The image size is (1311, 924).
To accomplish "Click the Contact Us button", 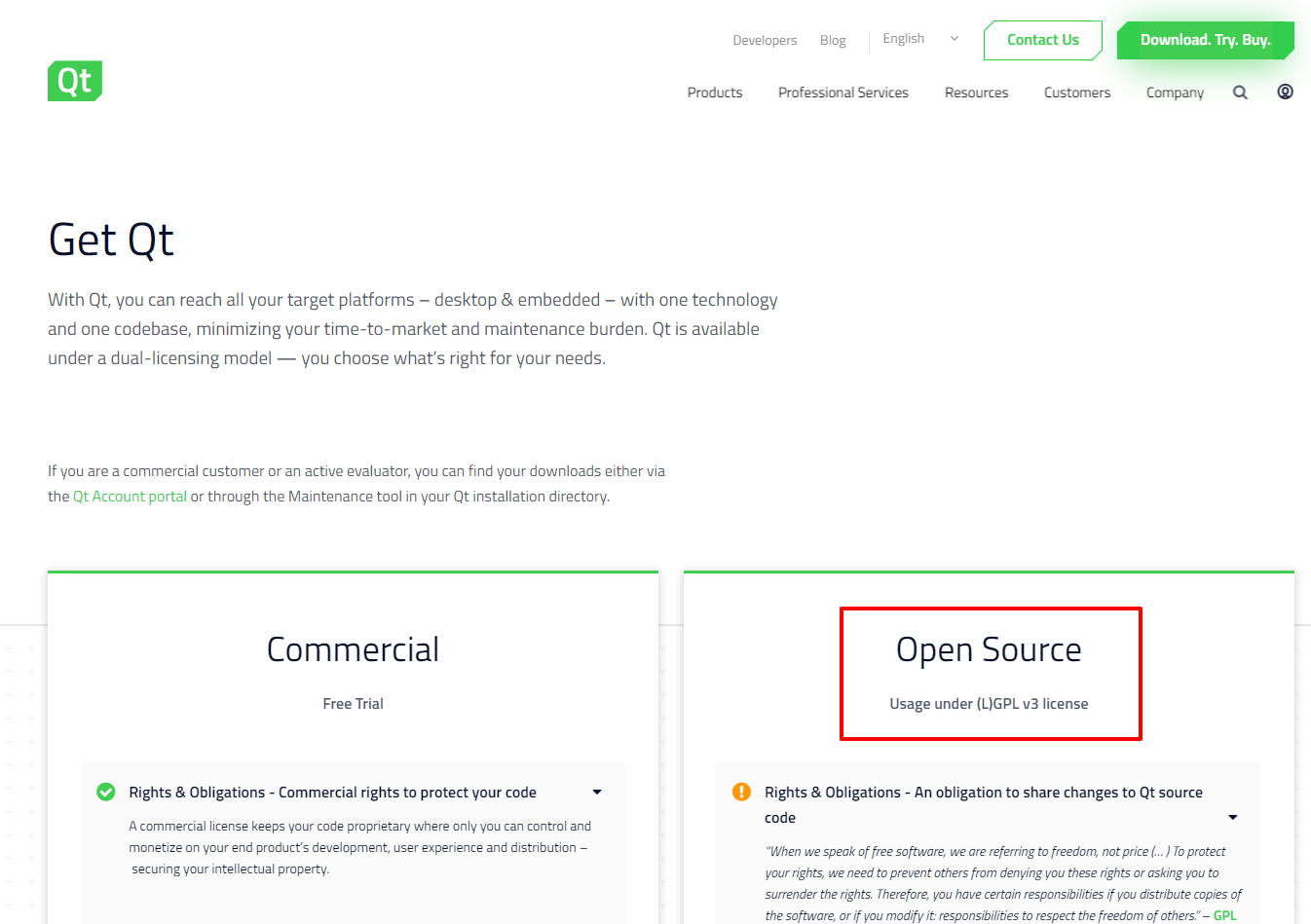I will click(1042, 40).
